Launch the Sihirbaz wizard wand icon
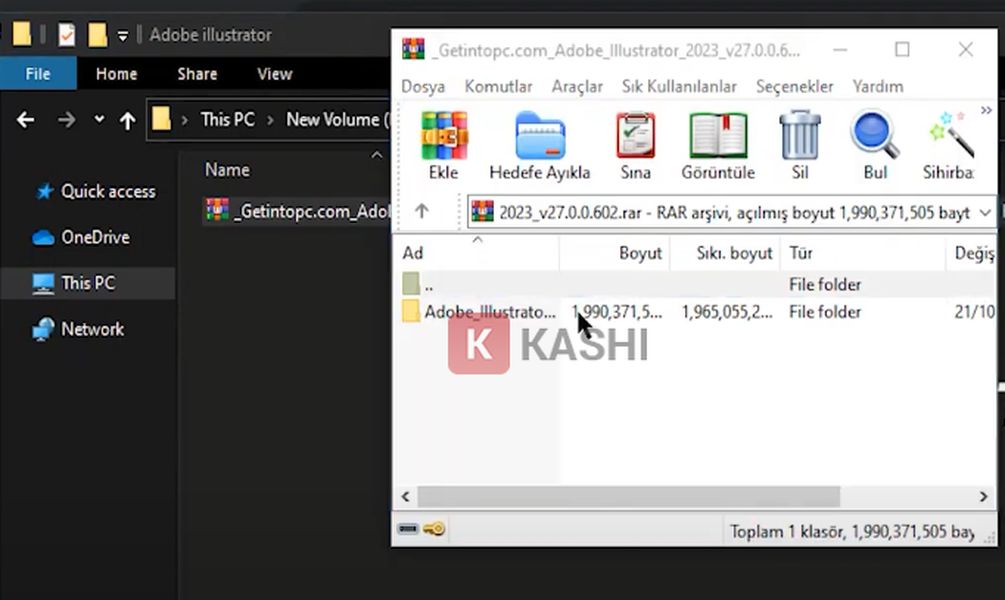Viewport: 1005px width, 600px height. 948,137
